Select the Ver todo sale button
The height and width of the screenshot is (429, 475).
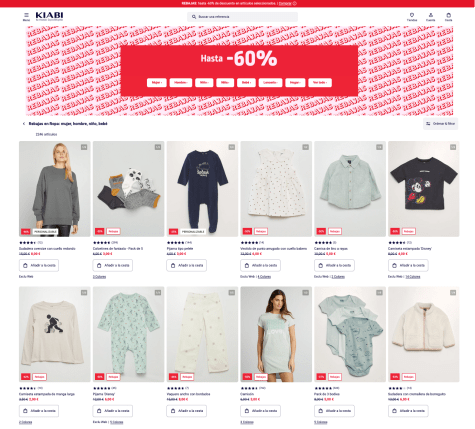pyautogui.click(x=320, y=83)
